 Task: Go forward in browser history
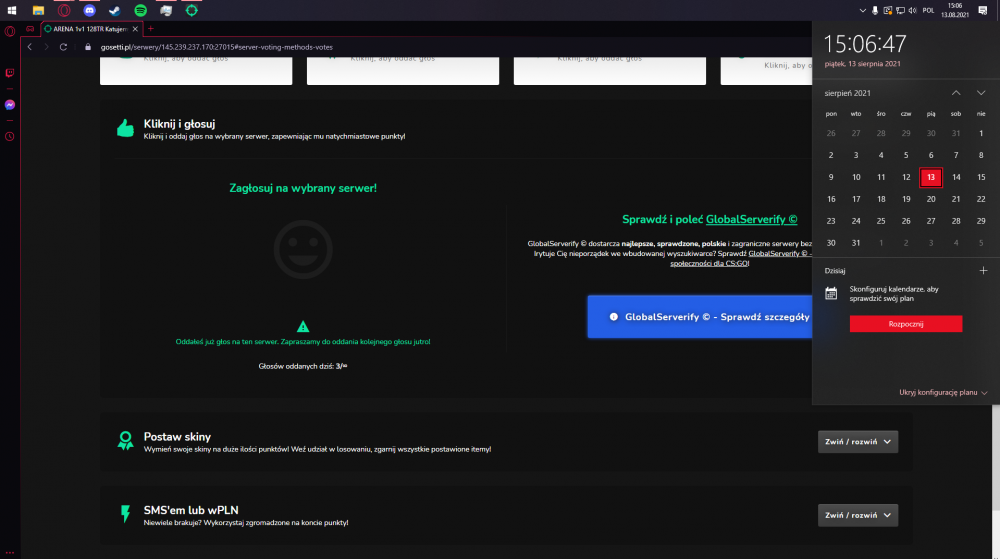pyautogui.click(x=46, y=47)
